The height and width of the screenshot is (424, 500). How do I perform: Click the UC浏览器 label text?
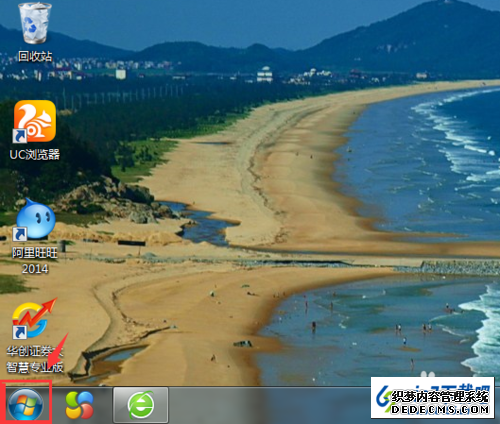pos(35,154)
